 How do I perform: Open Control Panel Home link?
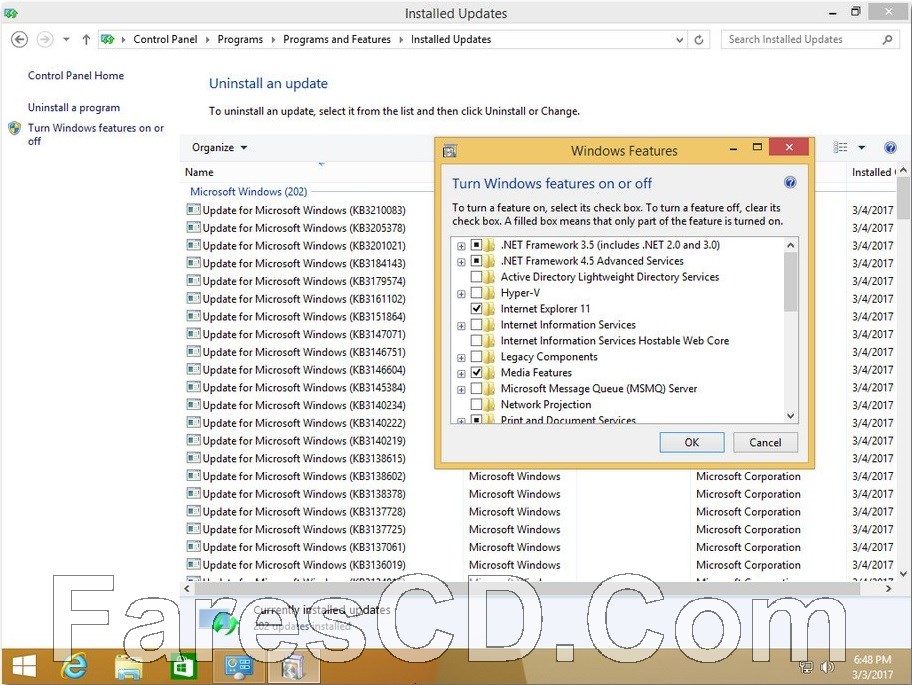click(x=76, y=76)
